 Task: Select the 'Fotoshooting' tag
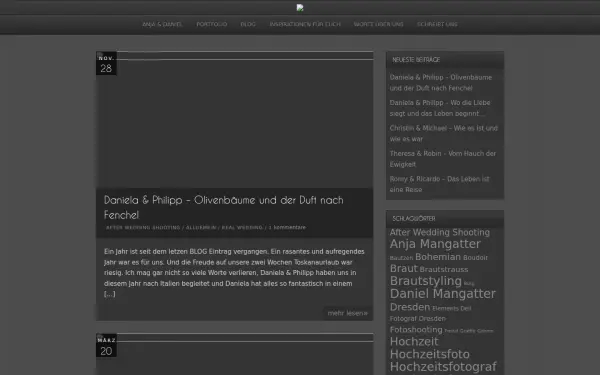[x=416, y=329]
